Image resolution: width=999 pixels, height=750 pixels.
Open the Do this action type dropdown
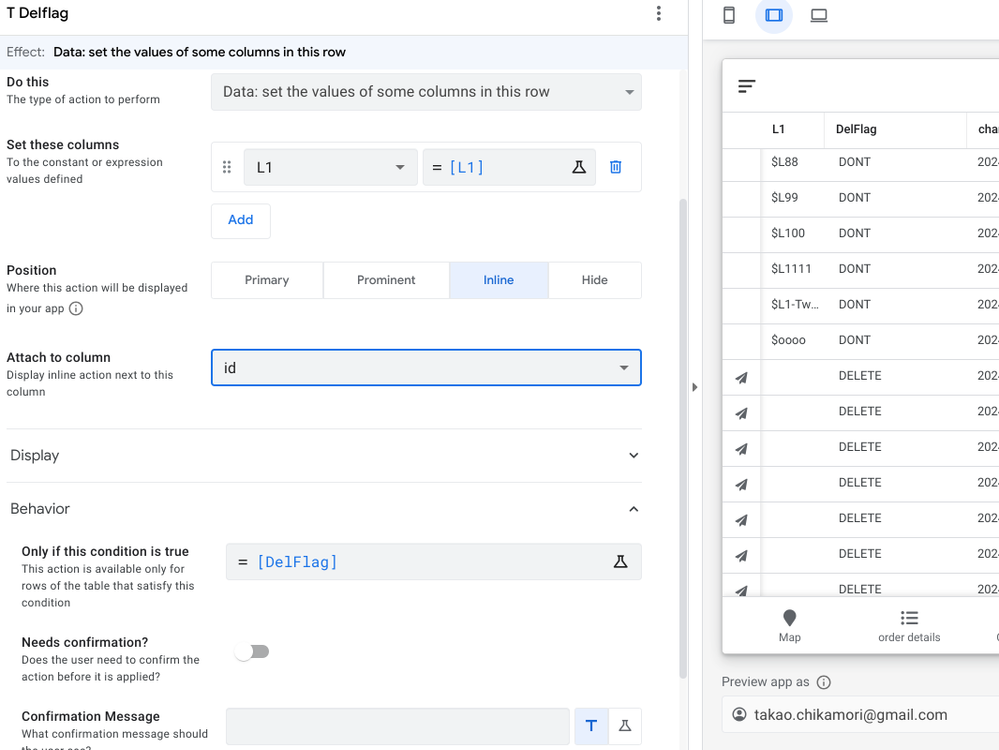[426, 92]
